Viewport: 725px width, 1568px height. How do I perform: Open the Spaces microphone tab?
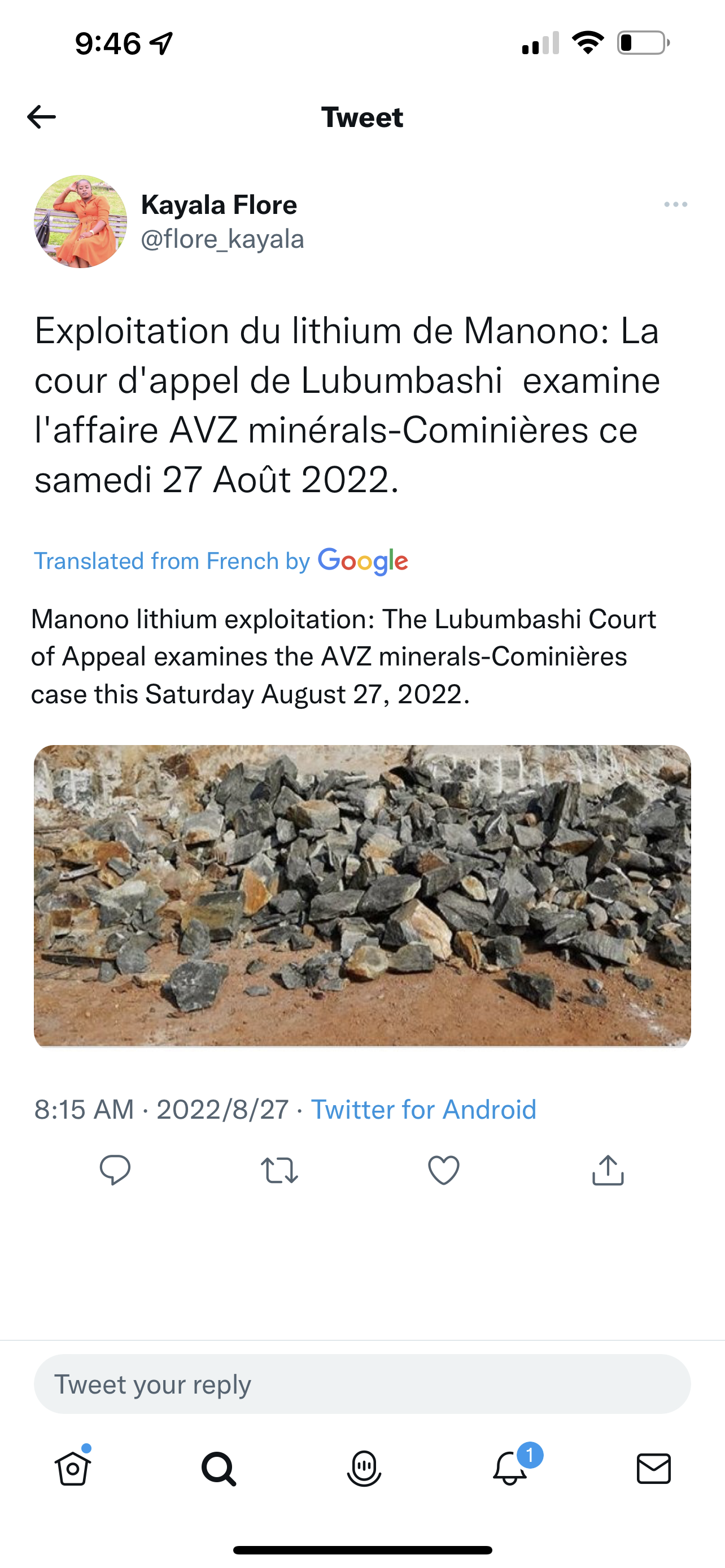pos(364,1468)
